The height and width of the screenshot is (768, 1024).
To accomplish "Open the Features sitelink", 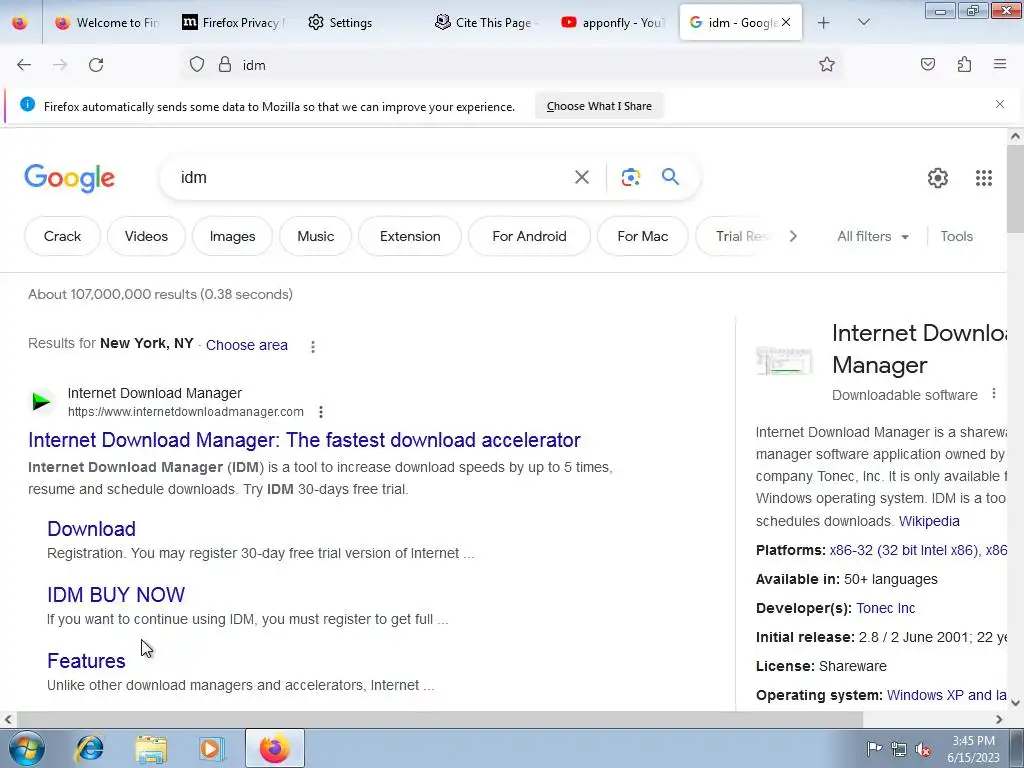I will point(86,661).
